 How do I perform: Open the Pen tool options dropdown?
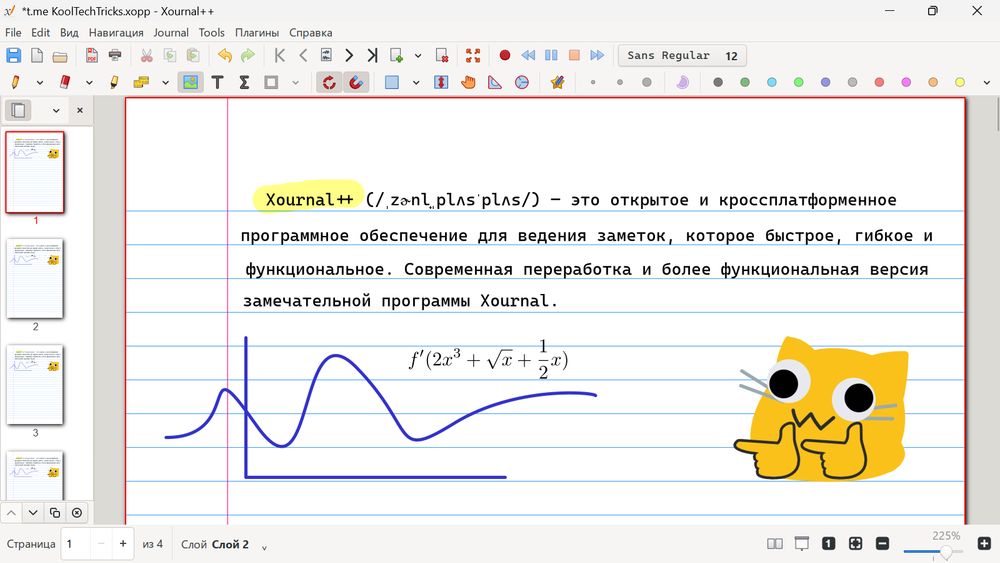click(x=40, y=83)
